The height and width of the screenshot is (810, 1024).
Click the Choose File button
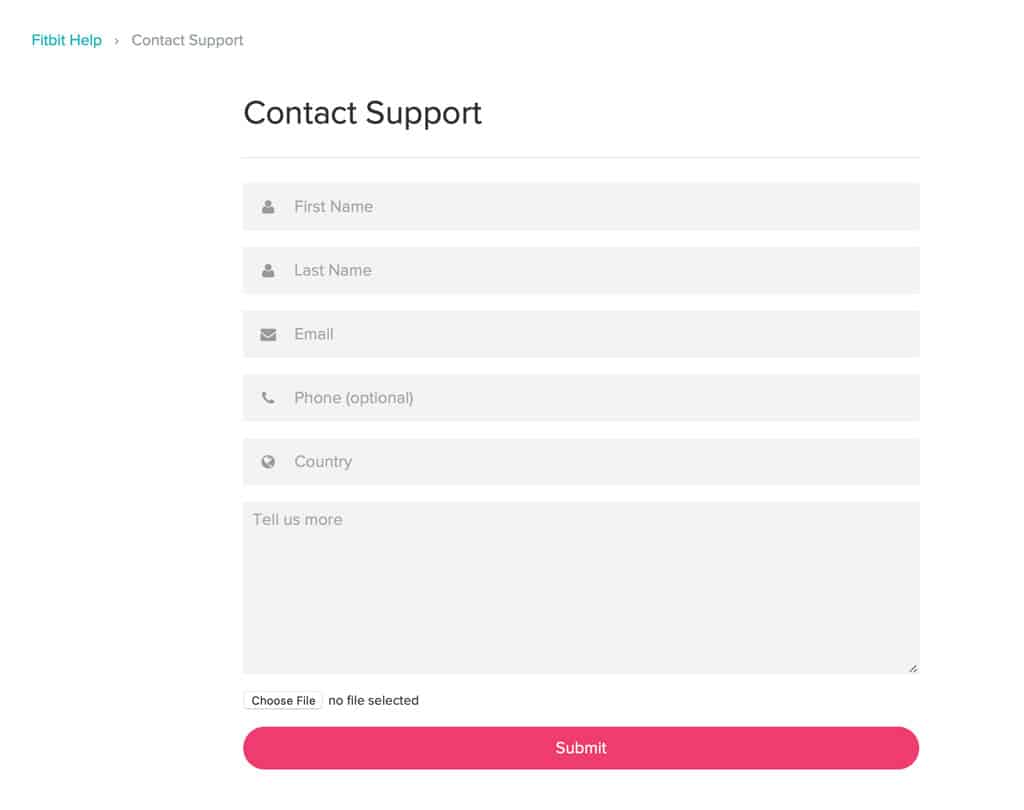pos(282,700)
